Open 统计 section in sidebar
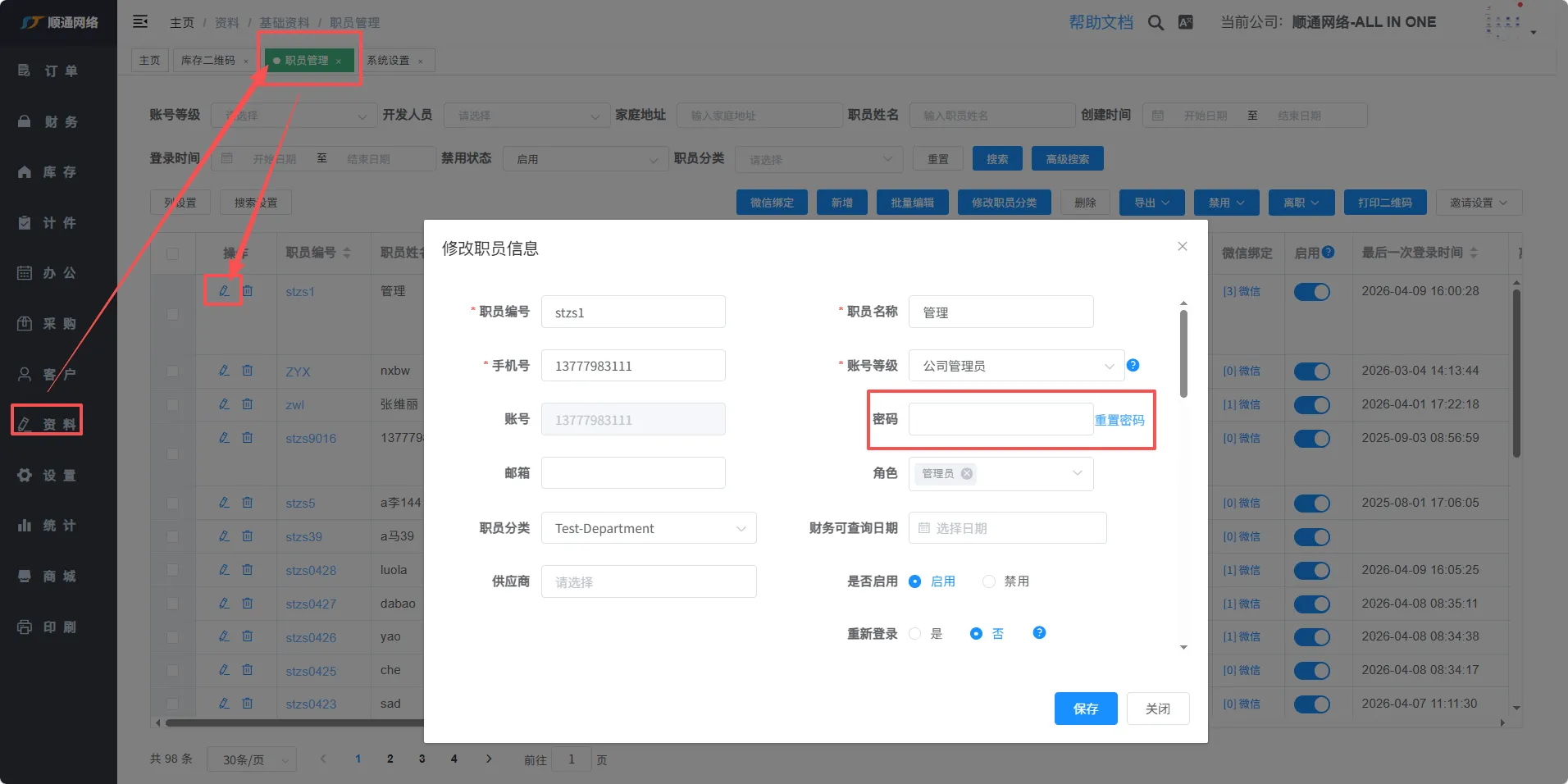Image resolution: width=1568 pixels, height=784 pixels. coord(48,526)
